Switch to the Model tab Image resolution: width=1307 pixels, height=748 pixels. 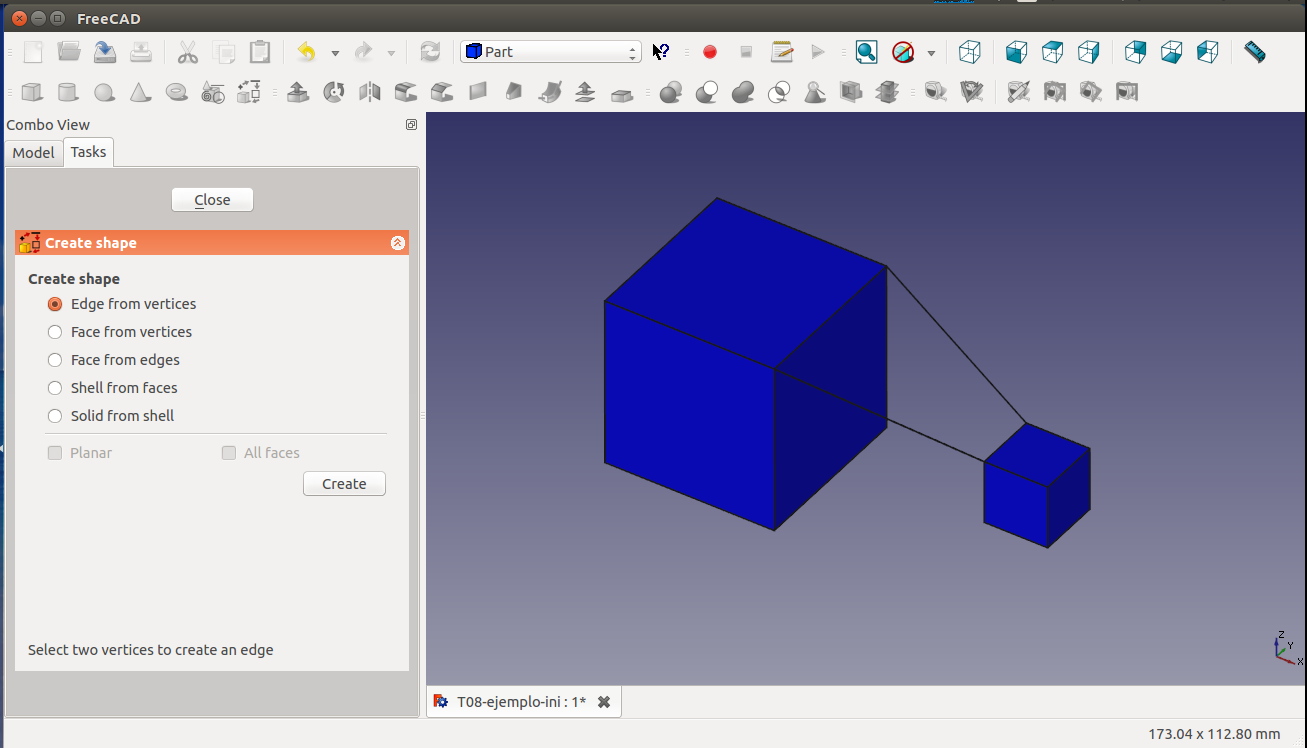click(x=33, y=153)
